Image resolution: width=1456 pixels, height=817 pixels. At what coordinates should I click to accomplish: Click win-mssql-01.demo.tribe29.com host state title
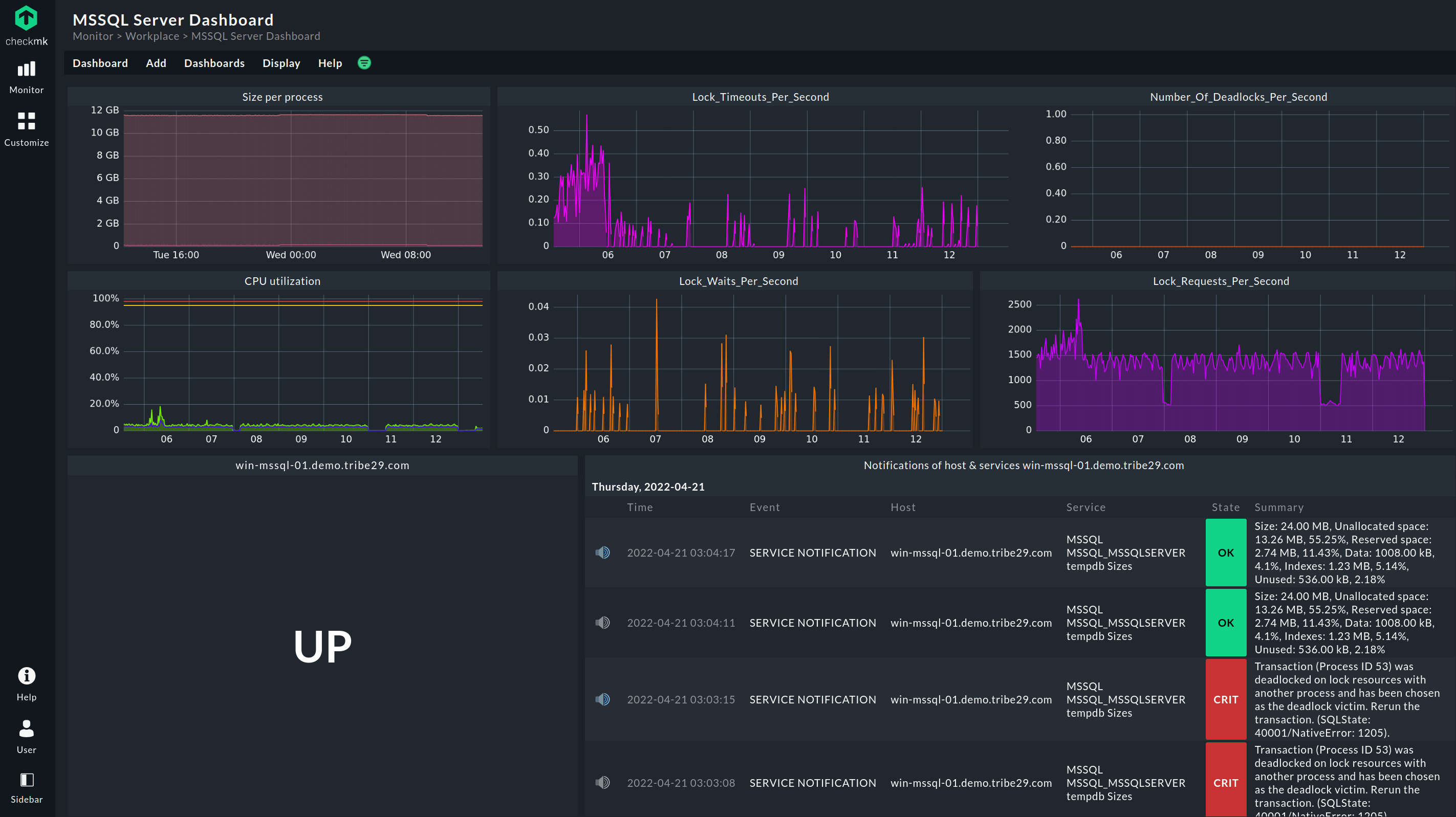click(x=322, y=465)
